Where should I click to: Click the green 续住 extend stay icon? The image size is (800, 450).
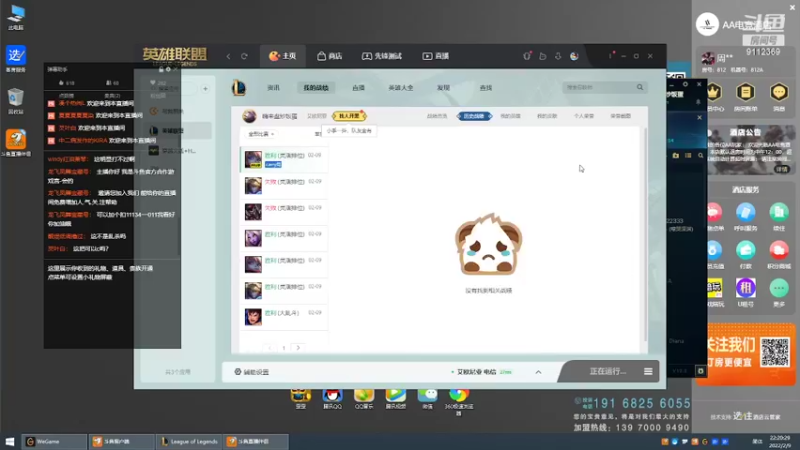click(779, 216)
